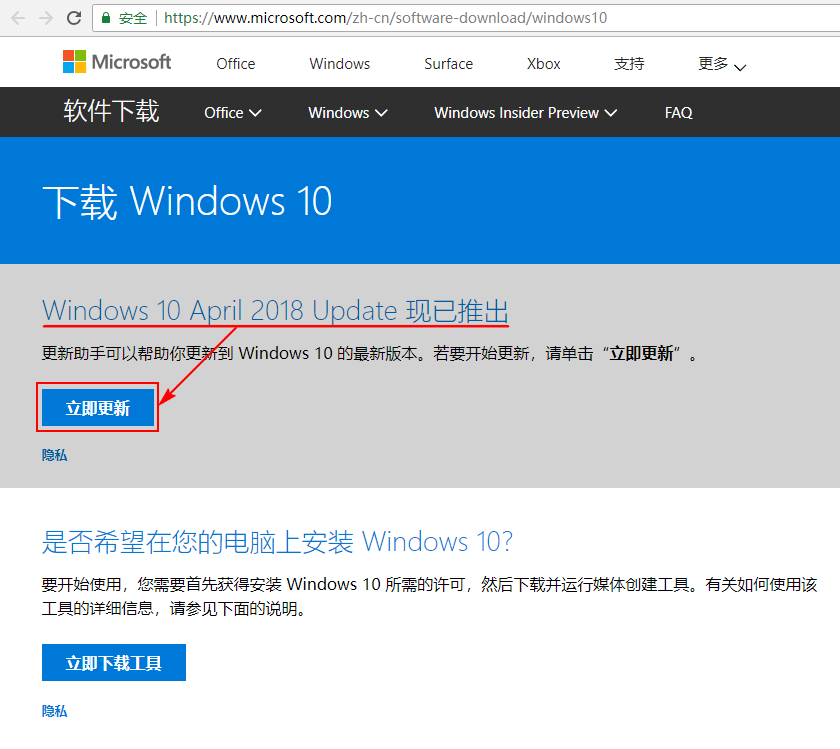Open 支持 in the top navigation
The width and height of the screenshot is (840, 749).
click(629, 64)
